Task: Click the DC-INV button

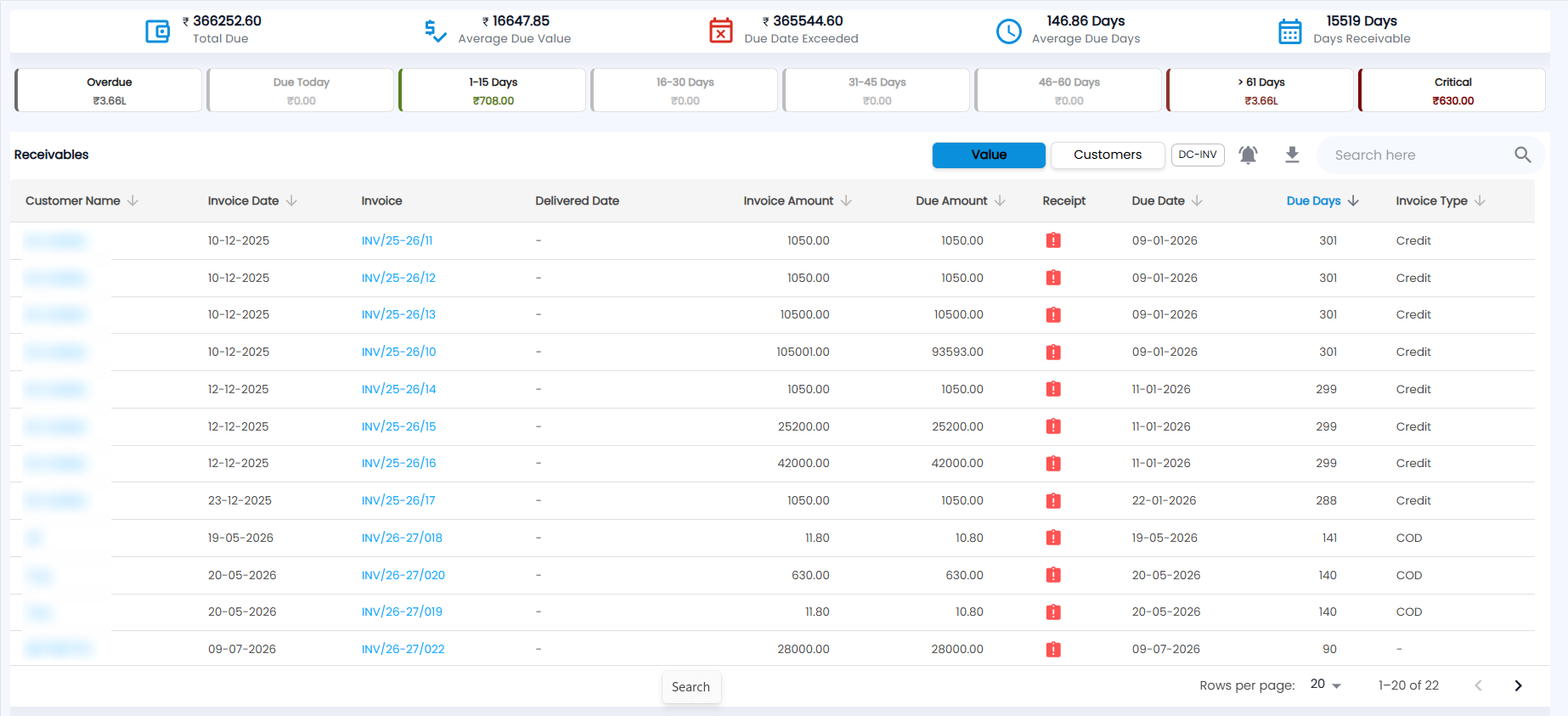Action: (x=1198, y=155)
